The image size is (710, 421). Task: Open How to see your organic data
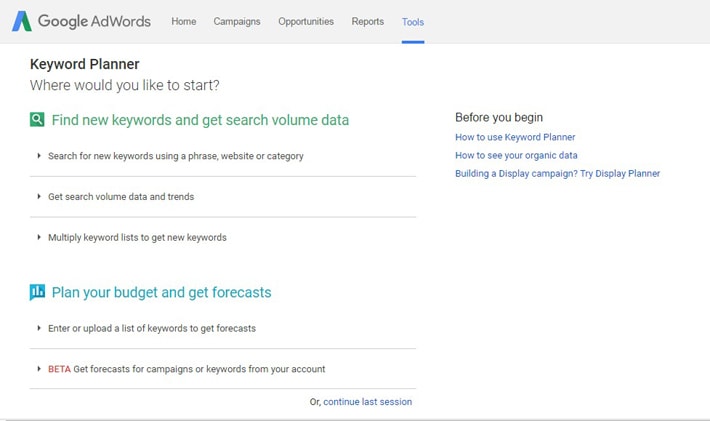coord(516,155)
